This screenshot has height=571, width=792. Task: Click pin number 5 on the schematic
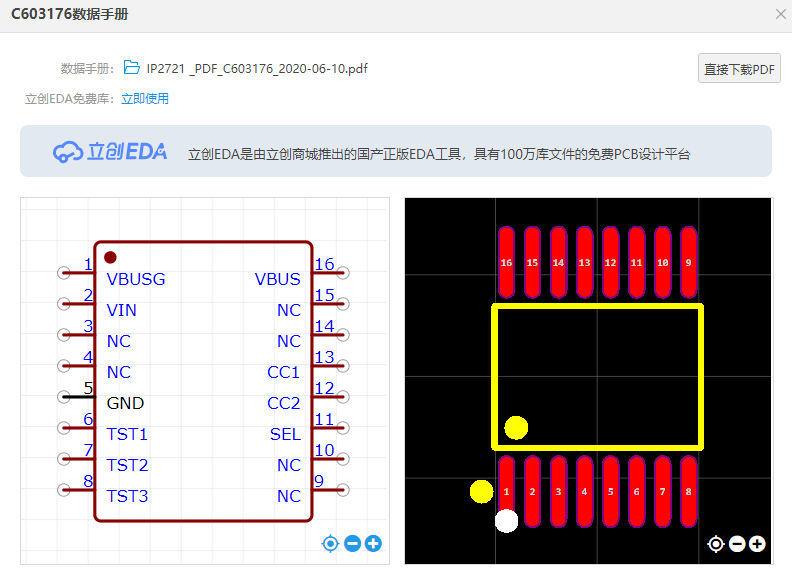coord(88,388)
